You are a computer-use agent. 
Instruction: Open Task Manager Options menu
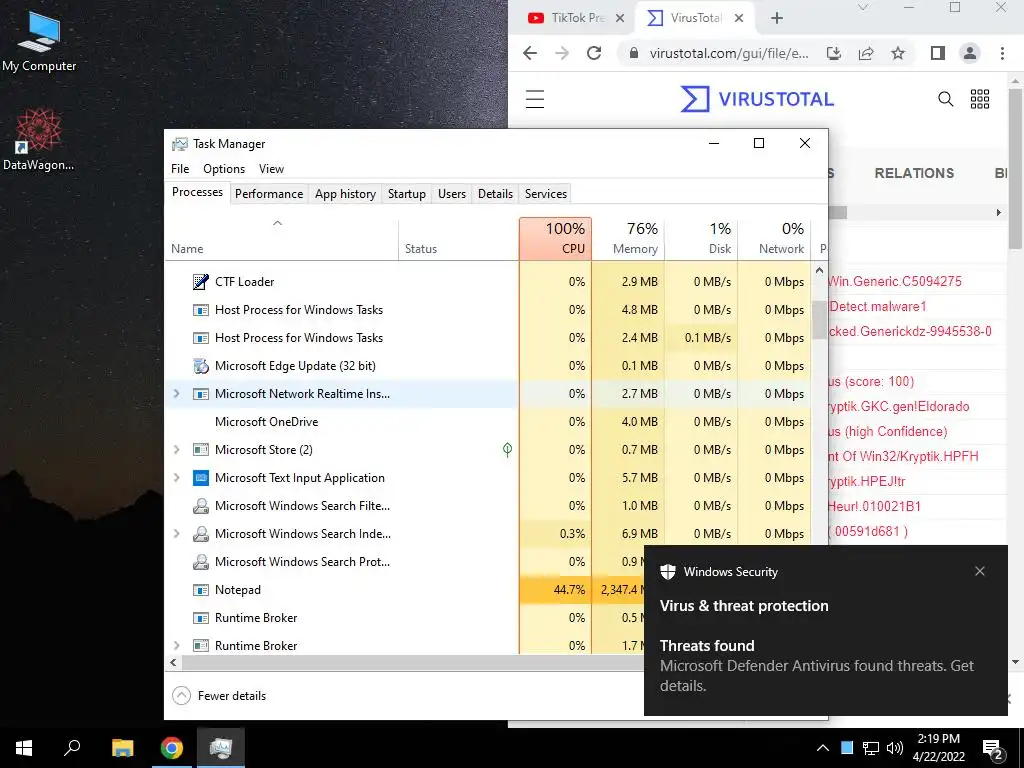(x=224, y=168)
